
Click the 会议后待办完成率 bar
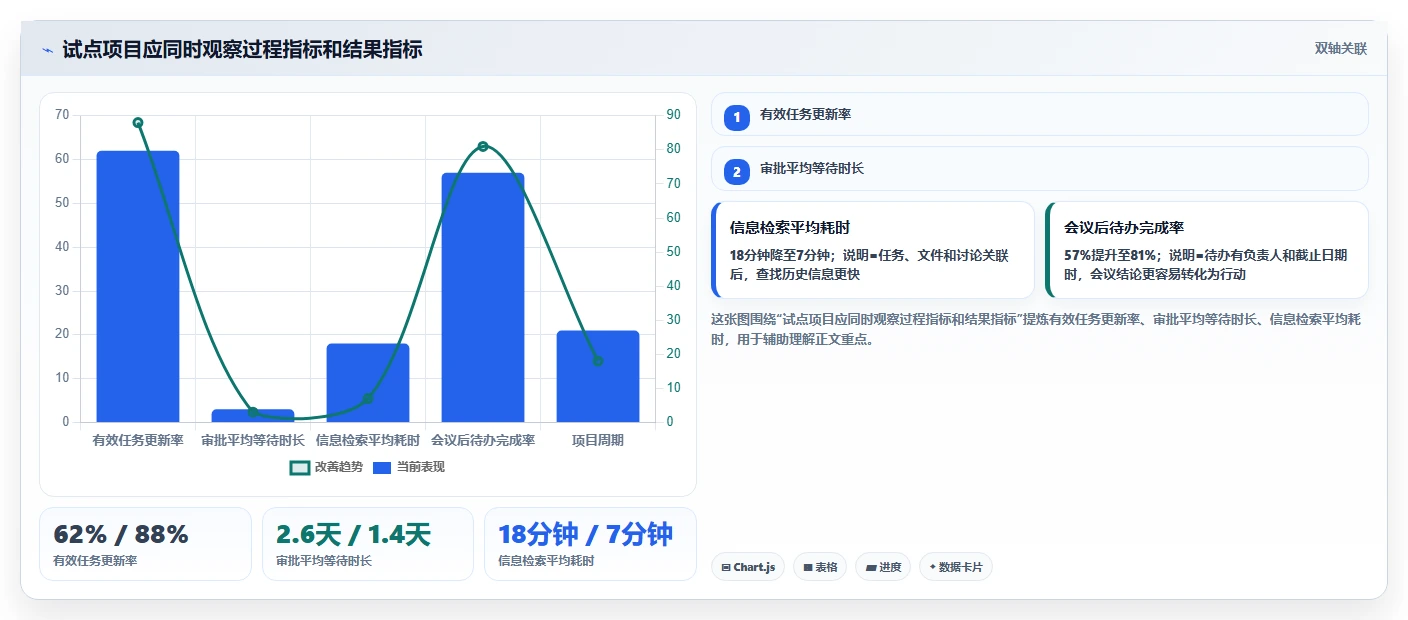tap(483, 297)
